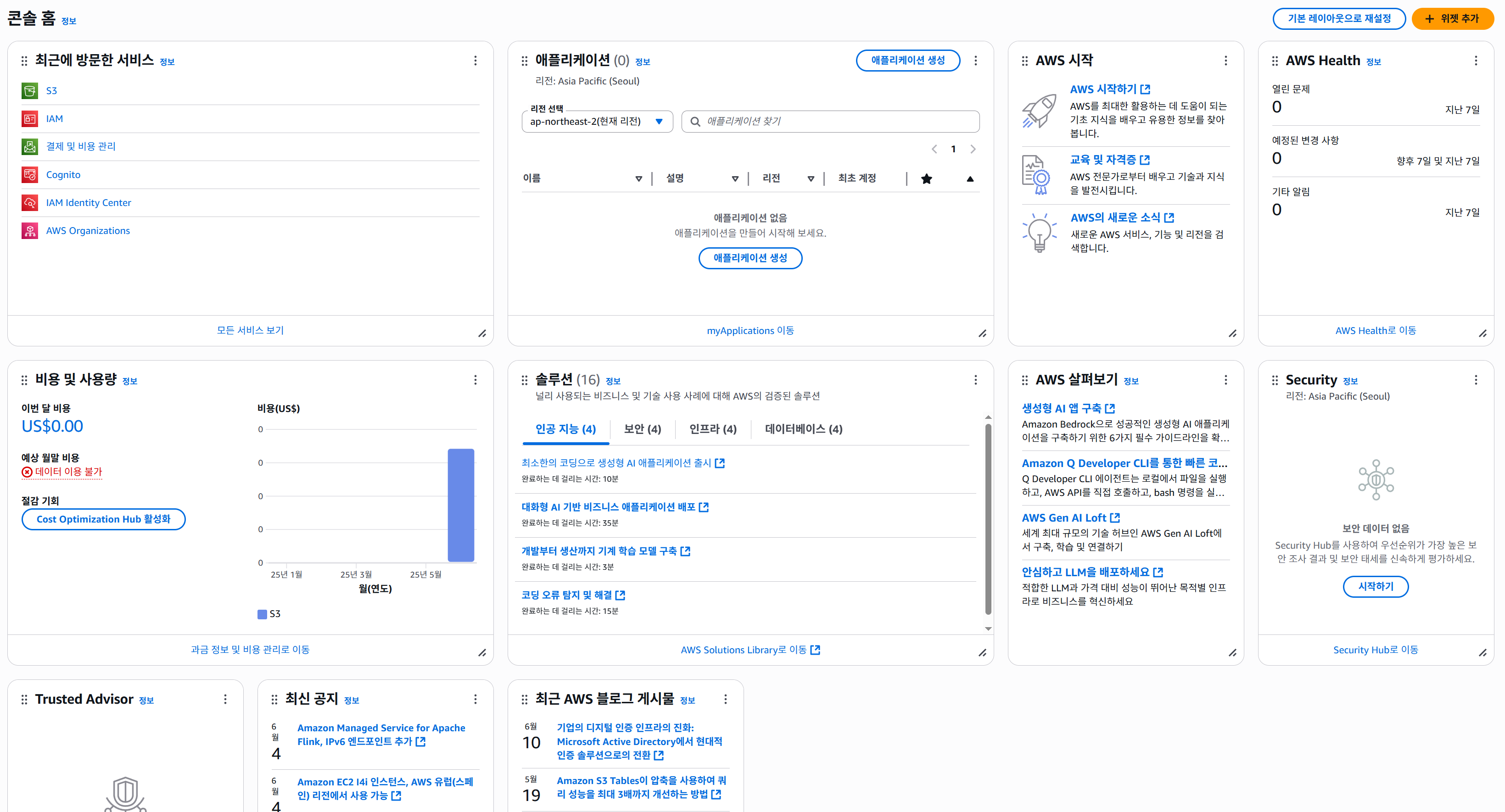
Task: Click the S3 service icon
Action: [x=30, y=90]
